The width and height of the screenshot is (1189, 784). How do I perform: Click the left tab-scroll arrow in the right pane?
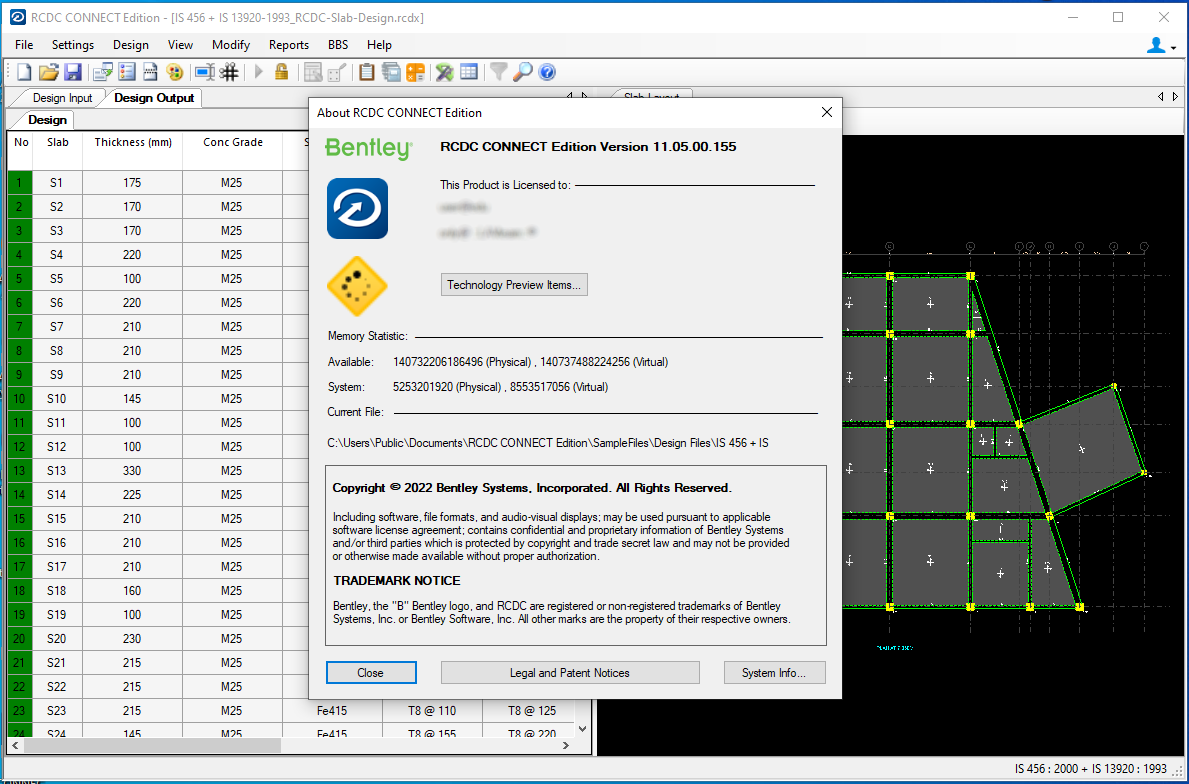tap(1160, 97)
